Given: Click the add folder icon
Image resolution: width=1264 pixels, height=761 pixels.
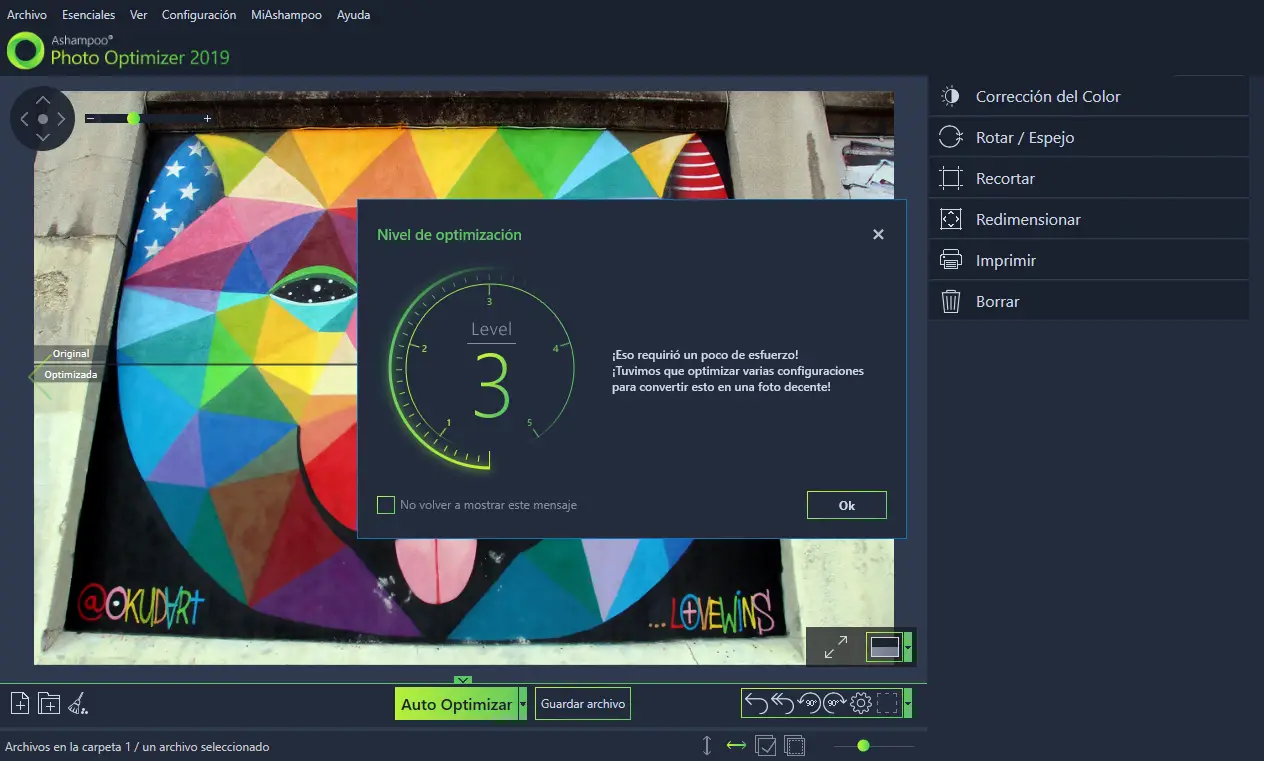Looking at the screenshot, I should (49, 703).
